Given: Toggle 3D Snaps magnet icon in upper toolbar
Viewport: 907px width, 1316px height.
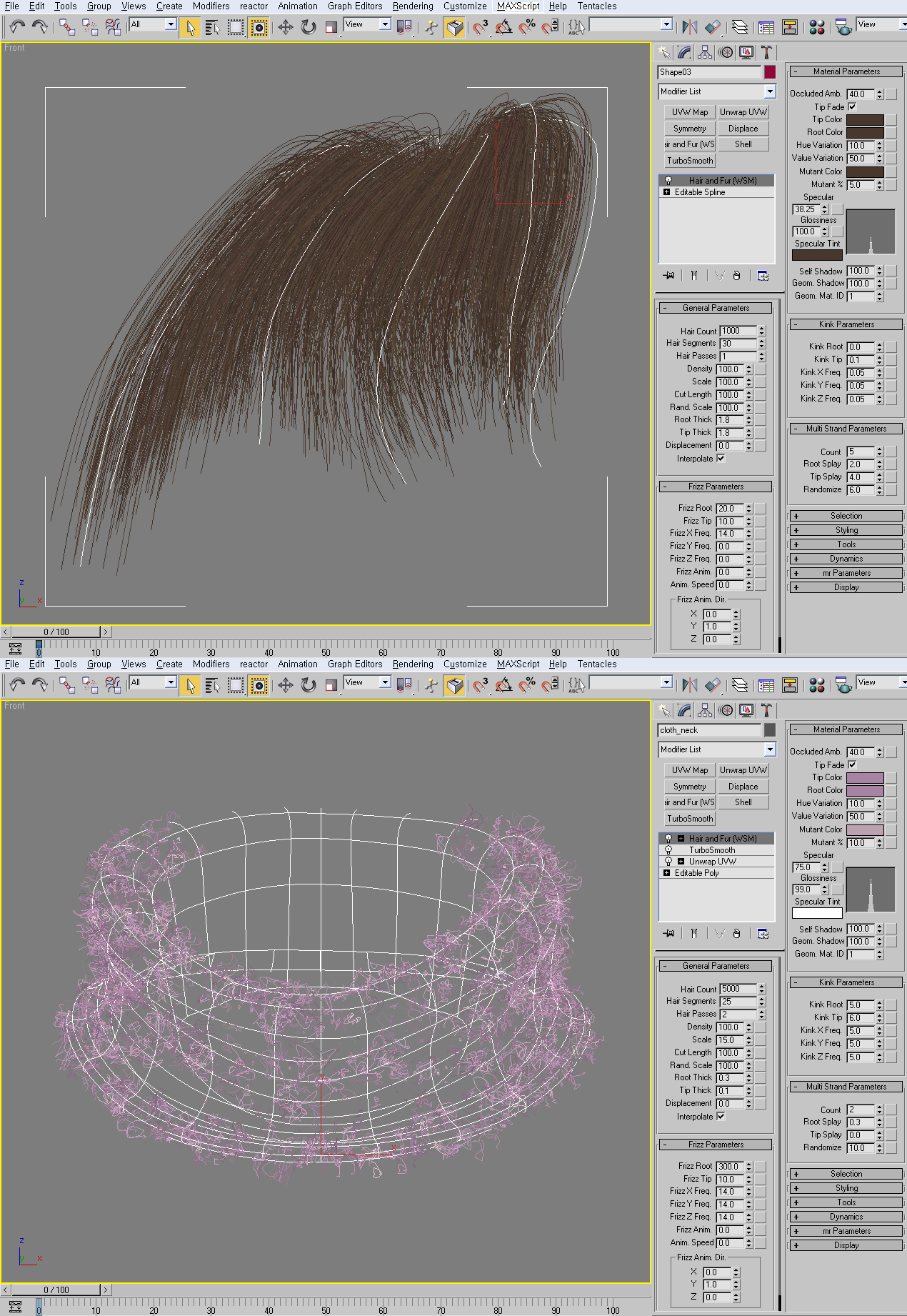Looking at the screenshot, I should (481, 27).
